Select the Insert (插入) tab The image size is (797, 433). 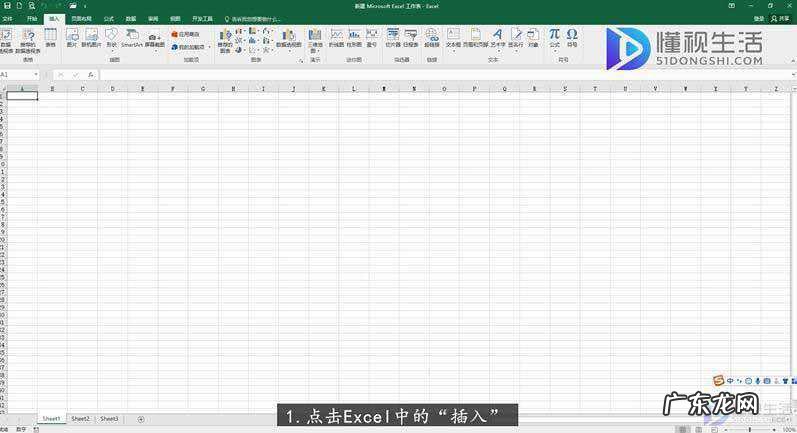click(x=54, y=19)
